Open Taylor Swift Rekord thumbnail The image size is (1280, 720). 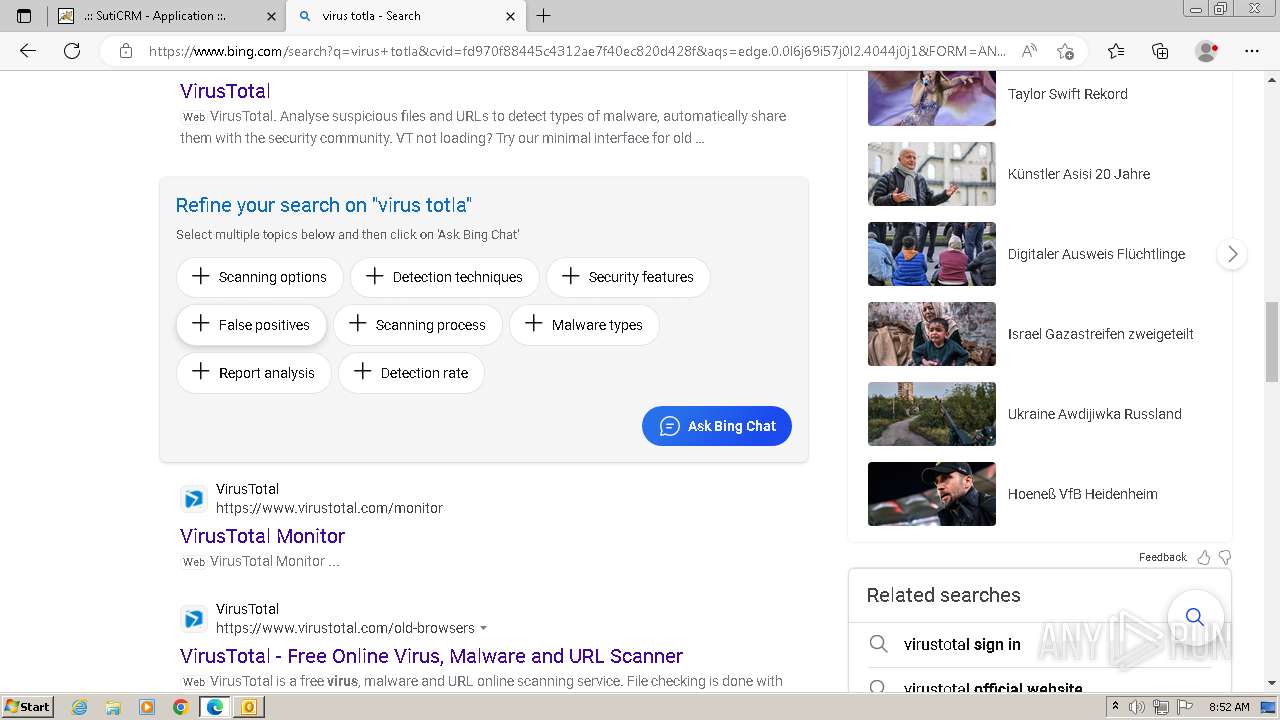[x=932, y=98]
